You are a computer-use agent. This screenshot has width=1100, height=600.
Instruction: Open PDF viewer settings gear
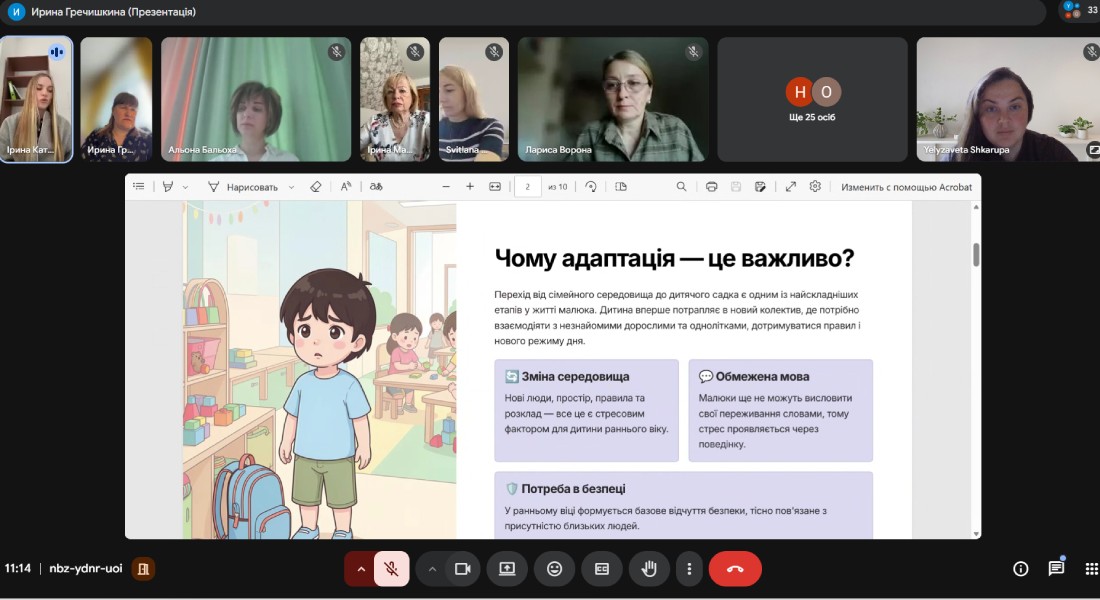[x=815, y=187]
